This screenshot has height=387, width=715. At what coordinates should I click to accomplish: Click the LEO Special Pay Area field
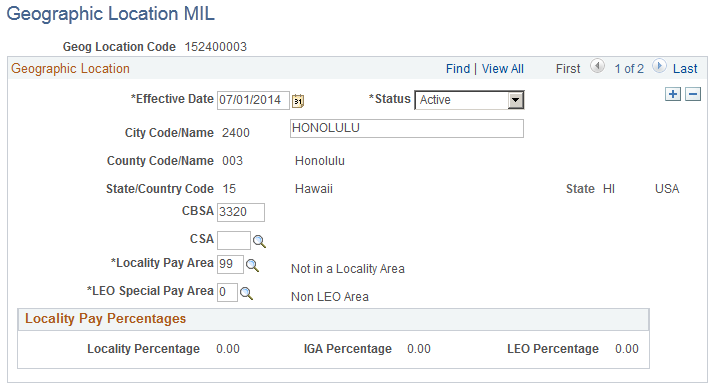click(x=228, y=292)
